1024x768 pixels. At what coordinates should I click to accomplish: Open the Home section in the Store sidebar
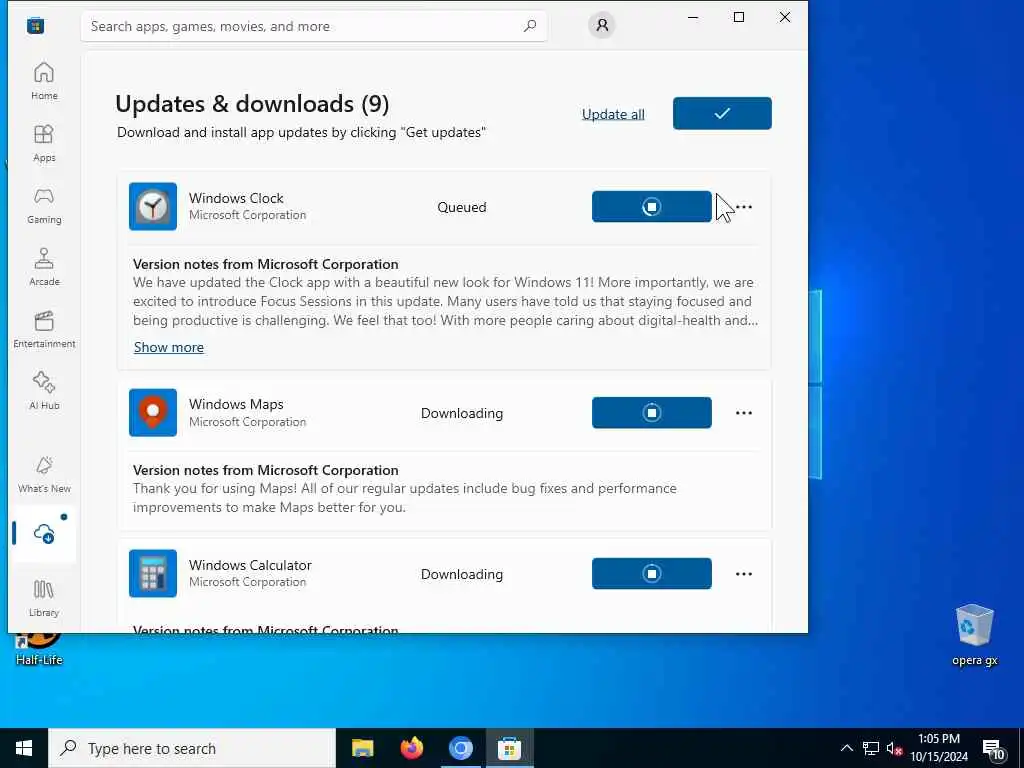[44, 81]
